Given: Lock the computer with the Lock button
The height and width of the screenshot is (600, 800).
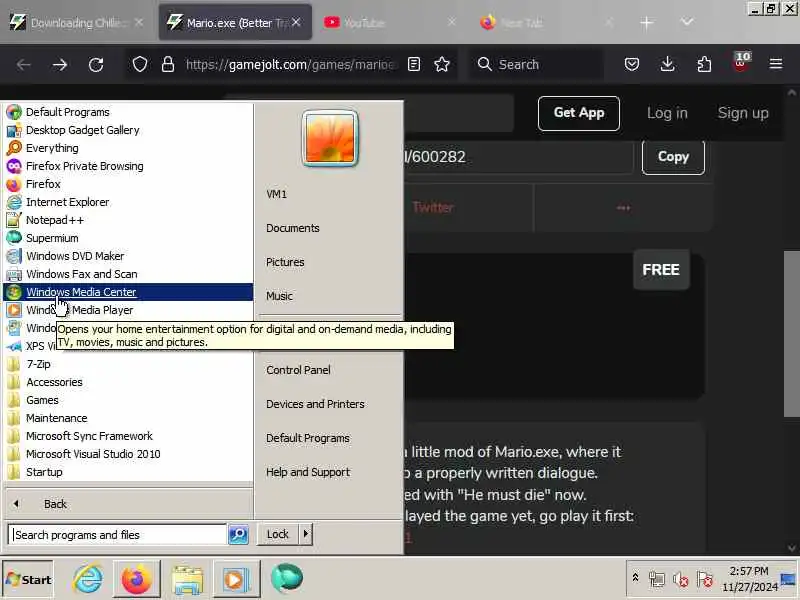Looking at the screenshot, I should click(277, 534).
